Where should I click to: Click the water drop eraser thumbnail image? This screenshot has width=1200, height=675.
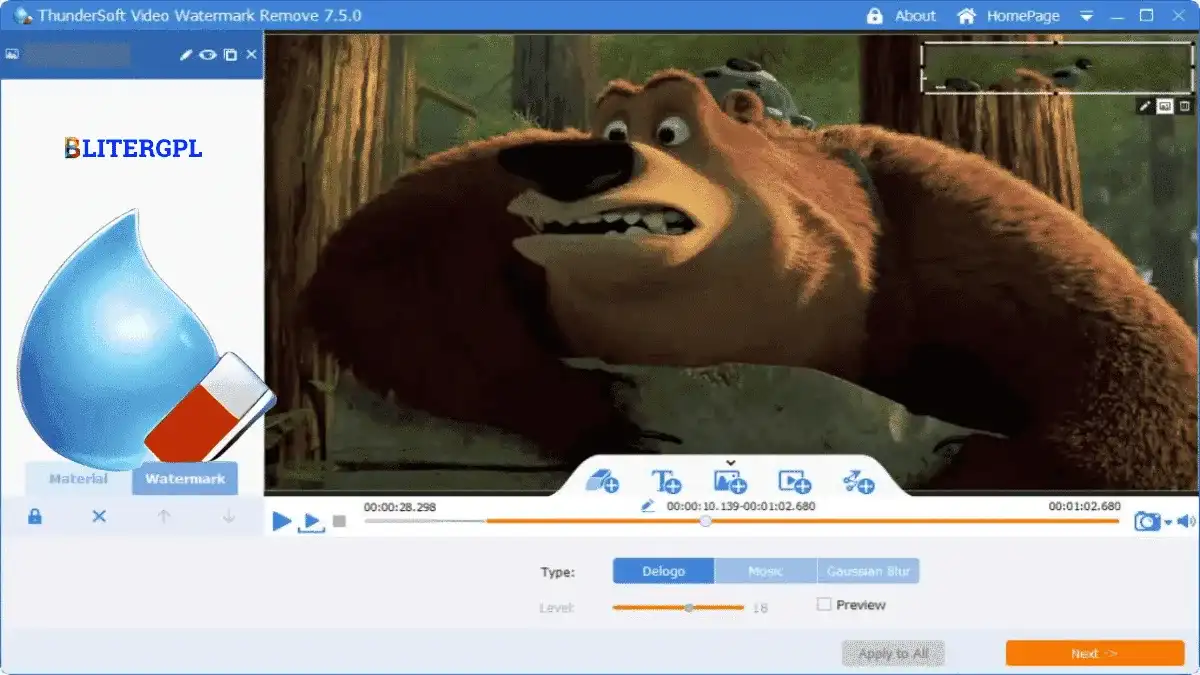(145, 338)
